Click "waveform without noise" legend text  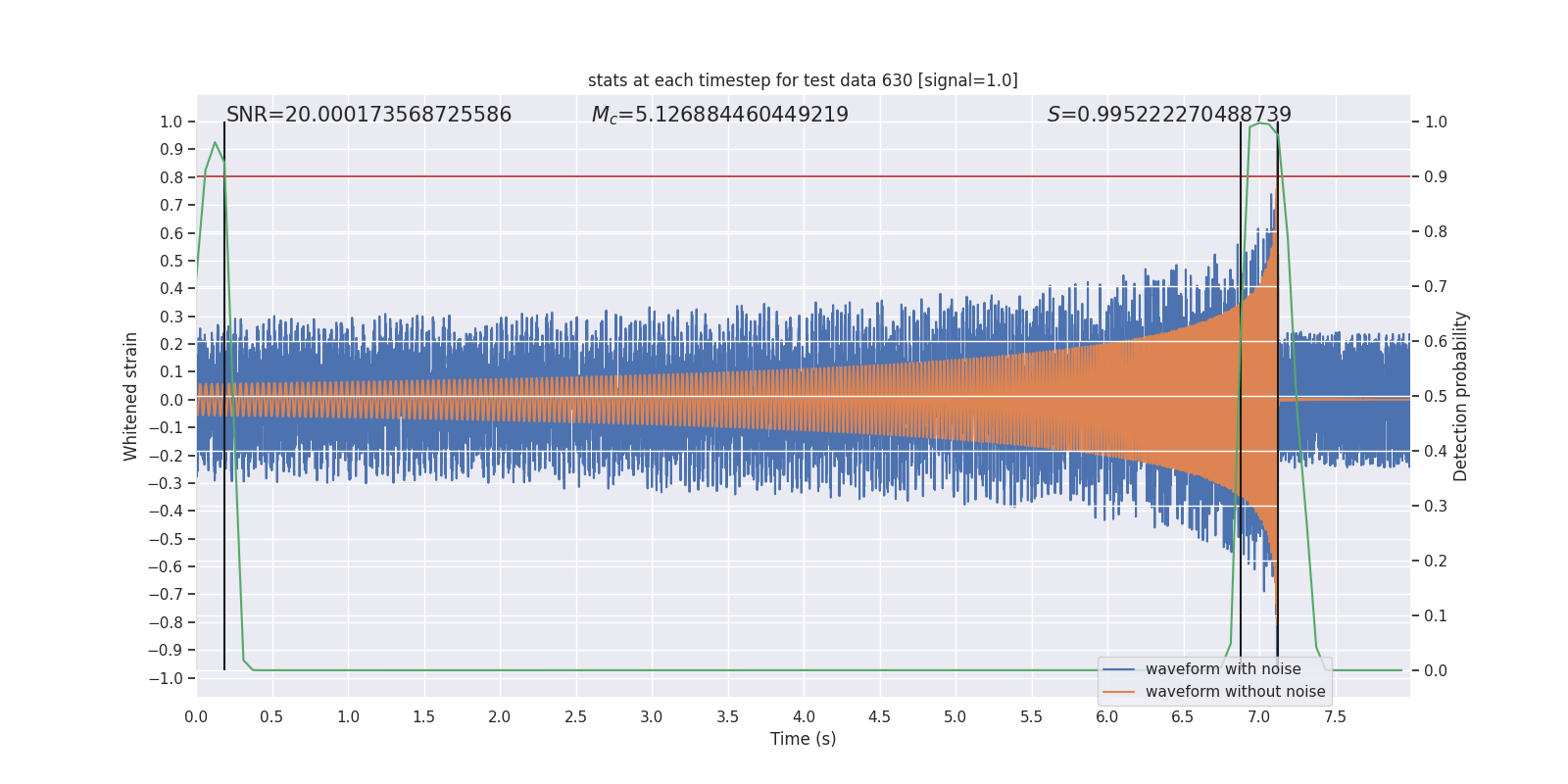[1235, 692]
